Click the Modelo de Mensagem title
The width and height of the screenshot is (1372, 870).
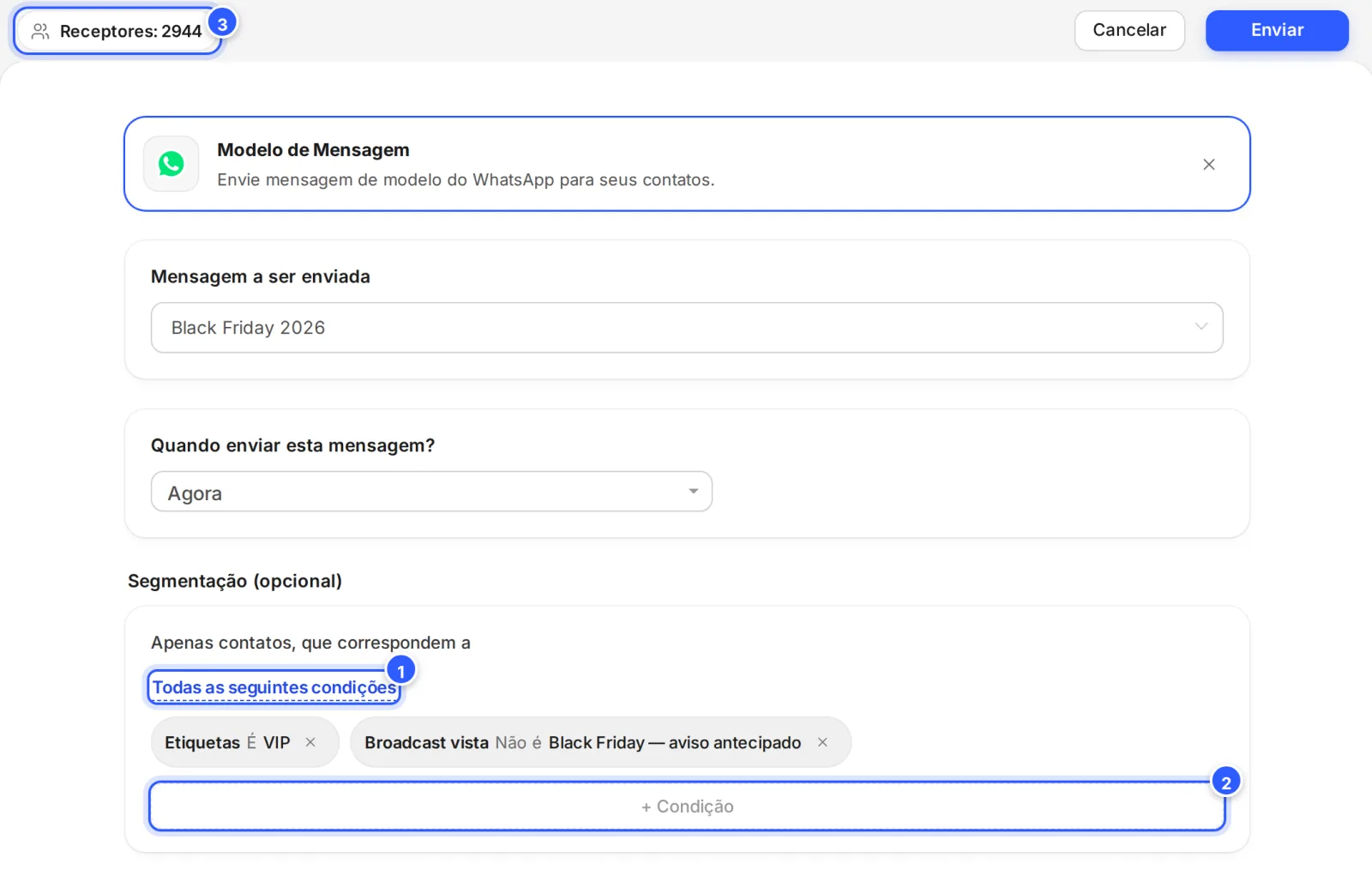(x=313, y=149)
